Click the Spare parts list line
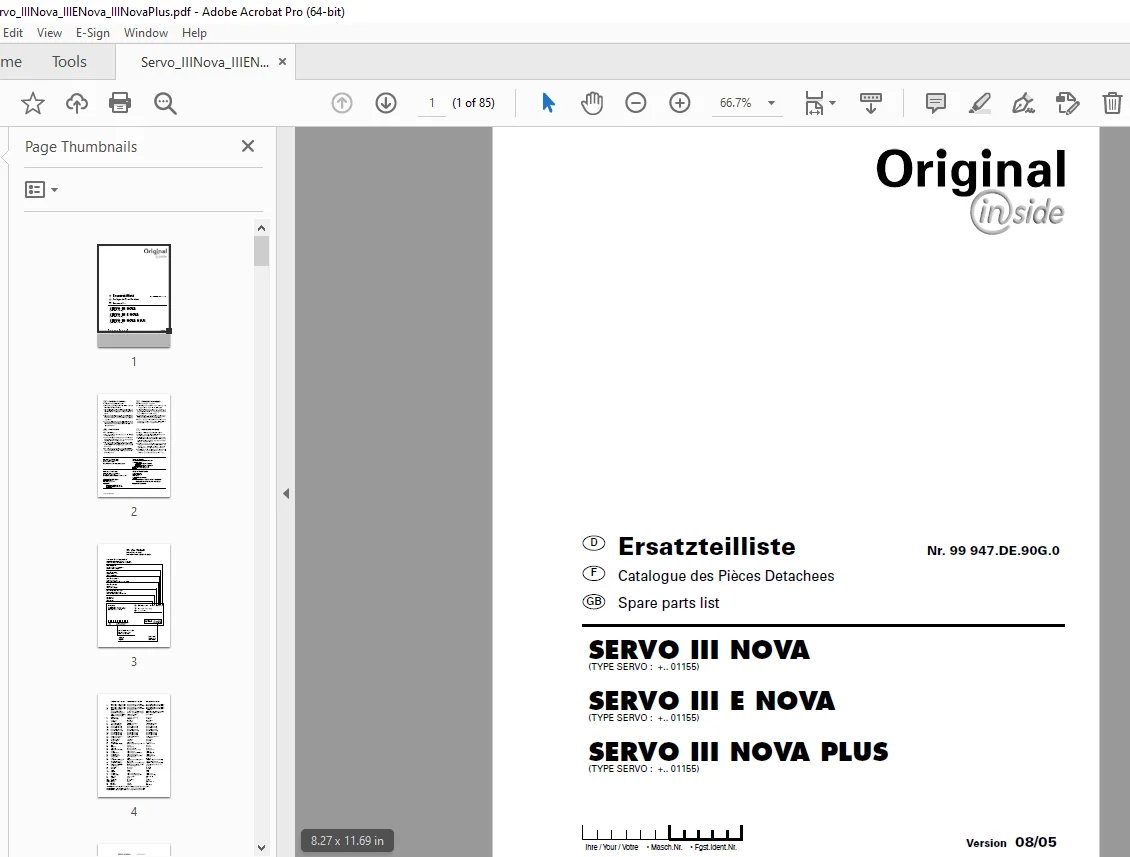The width and height of the screenshot is (1130, 857). pyautogui.click(x=668, y=603)
